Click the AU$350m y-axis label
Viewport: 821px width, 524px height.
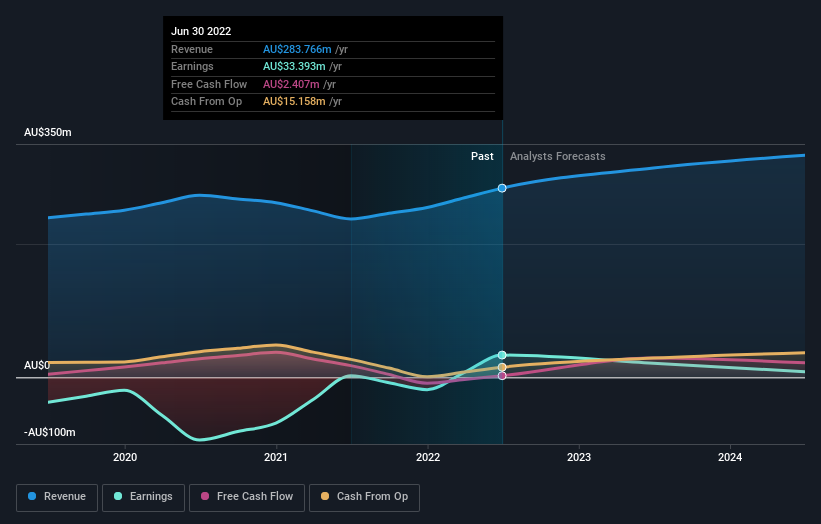click(48, 132)
